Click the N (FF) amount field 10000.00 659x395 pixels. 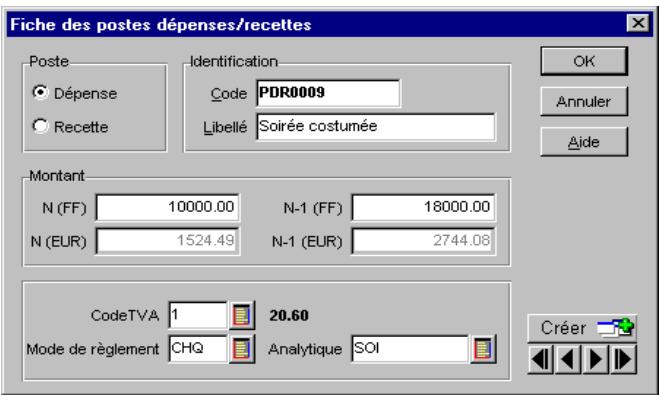point(168,207)
